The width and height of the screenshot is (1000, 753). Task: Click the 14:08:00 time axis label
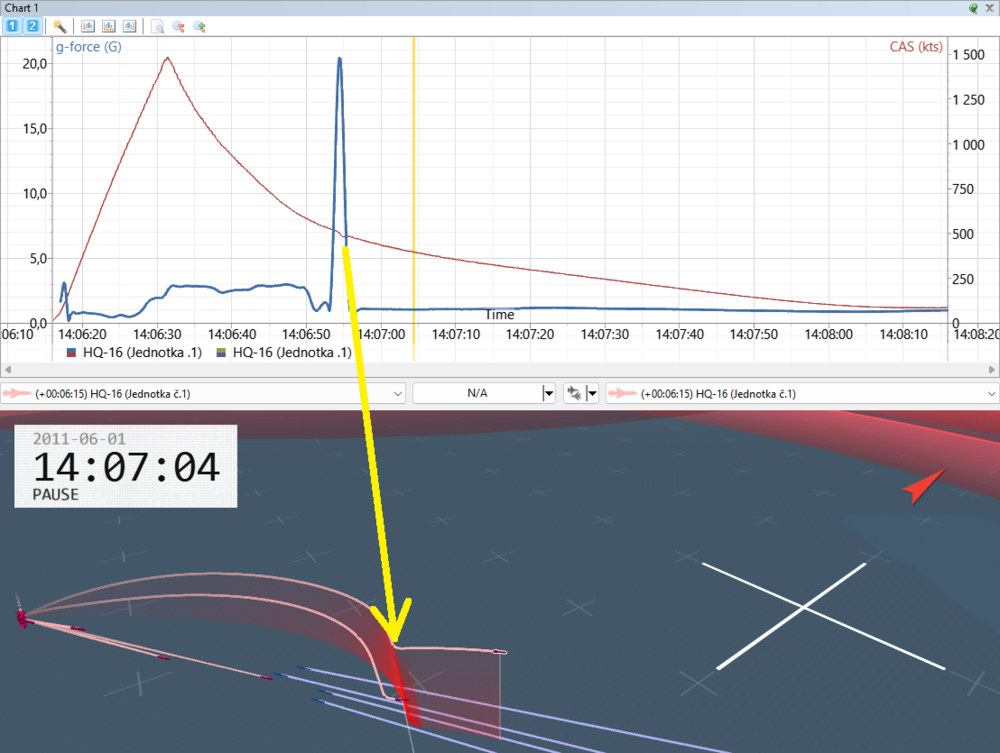[x=828, y=334]
